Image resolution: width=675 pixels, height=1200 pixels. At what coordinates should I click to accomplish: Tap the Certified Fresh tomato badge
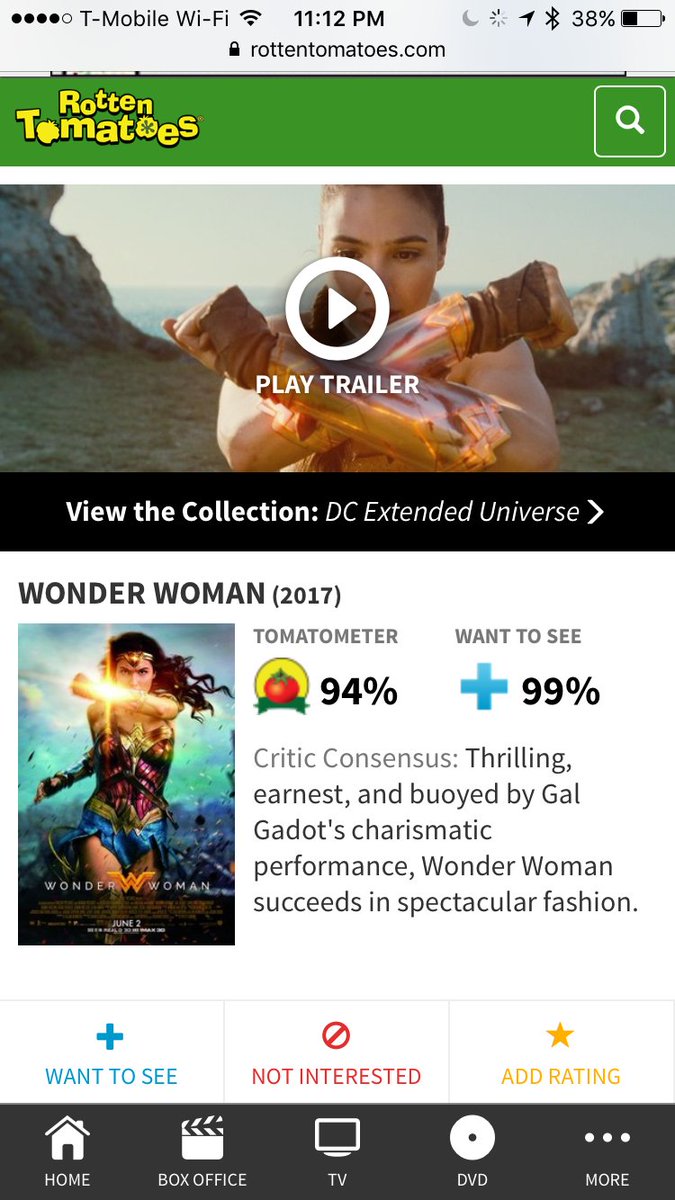[281, 687]
